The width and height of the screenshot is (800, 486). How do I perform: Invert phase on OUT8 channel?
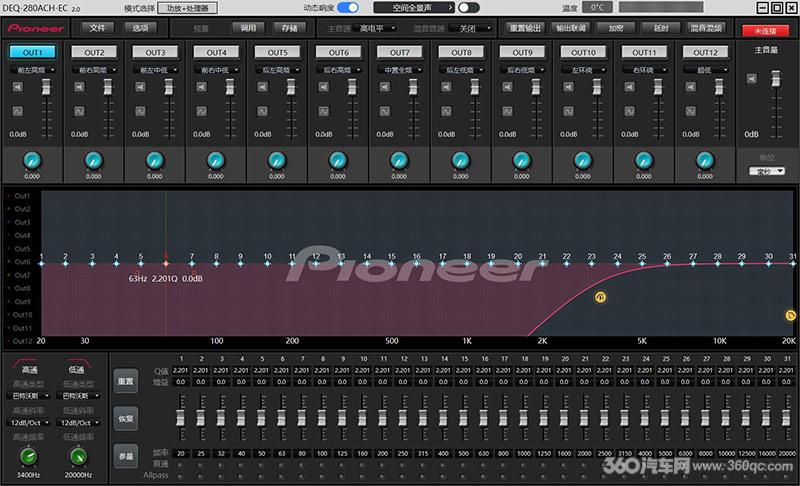[x=446, y=111]
